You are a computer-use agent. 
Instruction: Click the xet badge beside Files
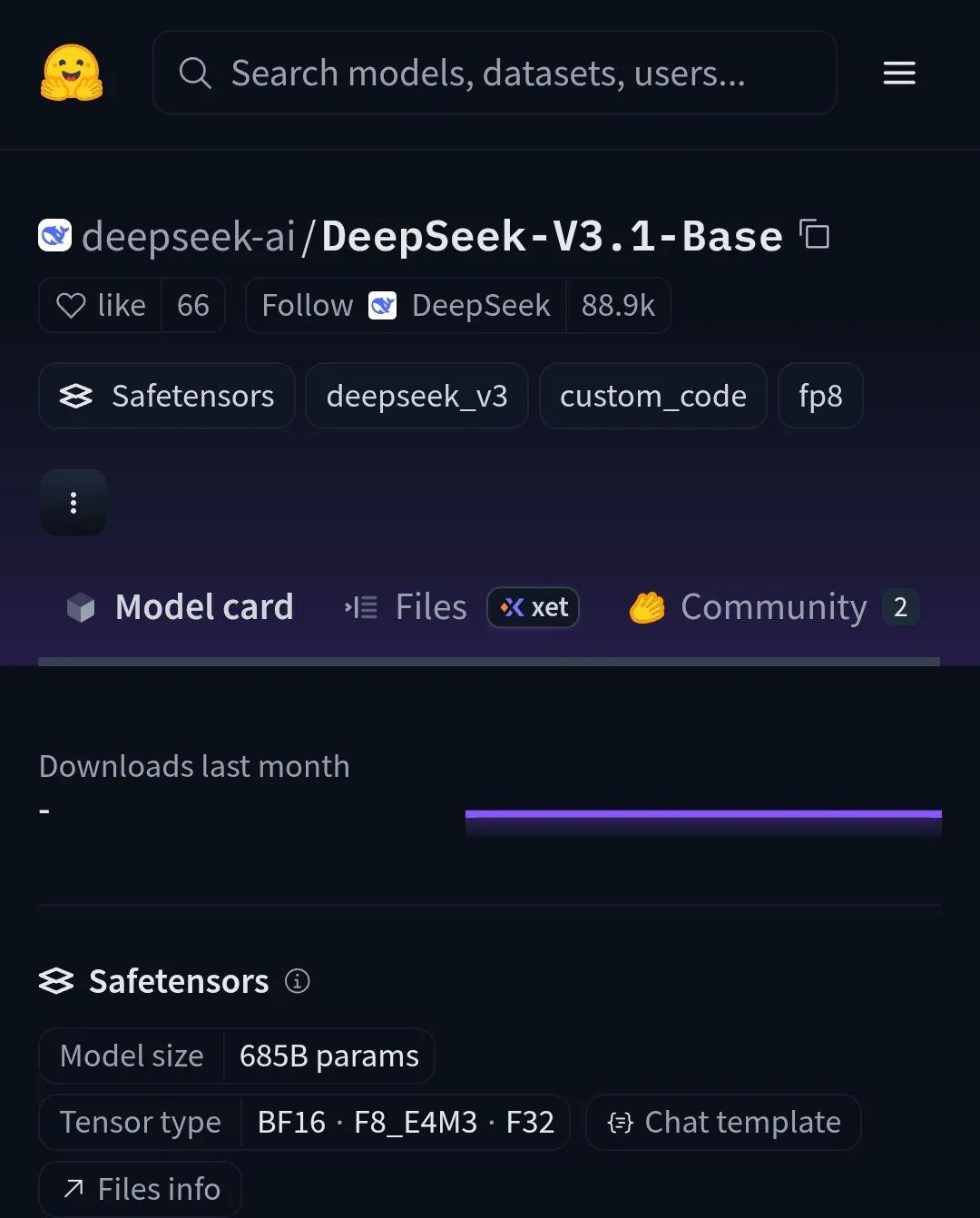click(x=534, y=607)
